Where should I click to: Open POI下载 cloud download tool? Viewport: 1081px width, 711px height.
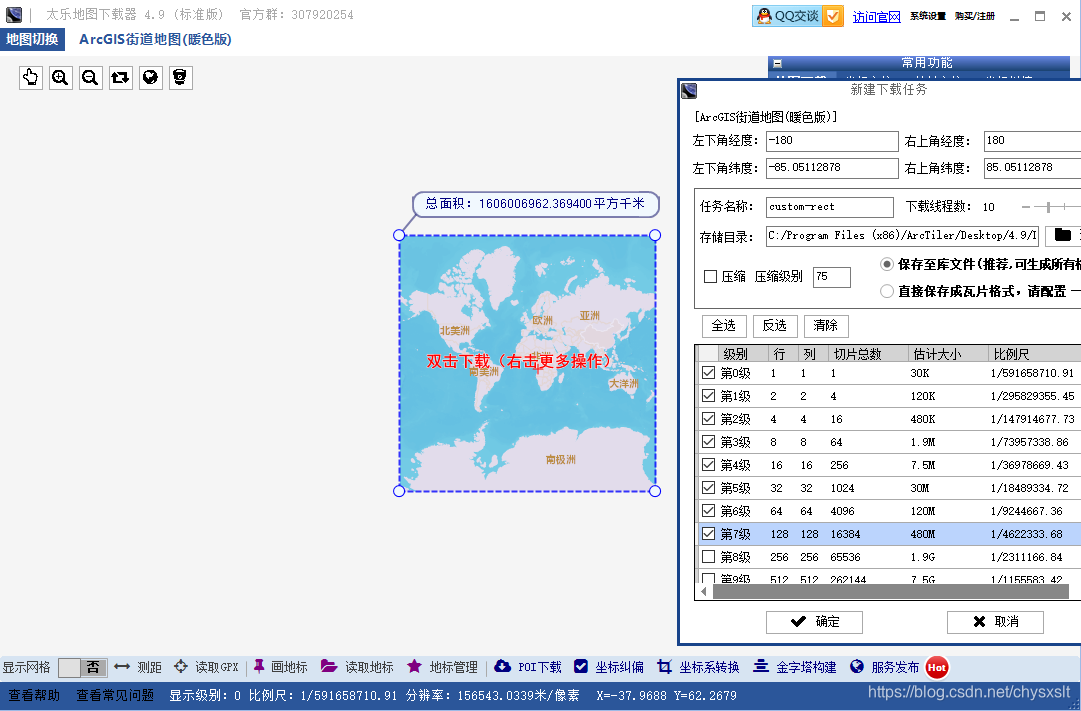point(528,667)
